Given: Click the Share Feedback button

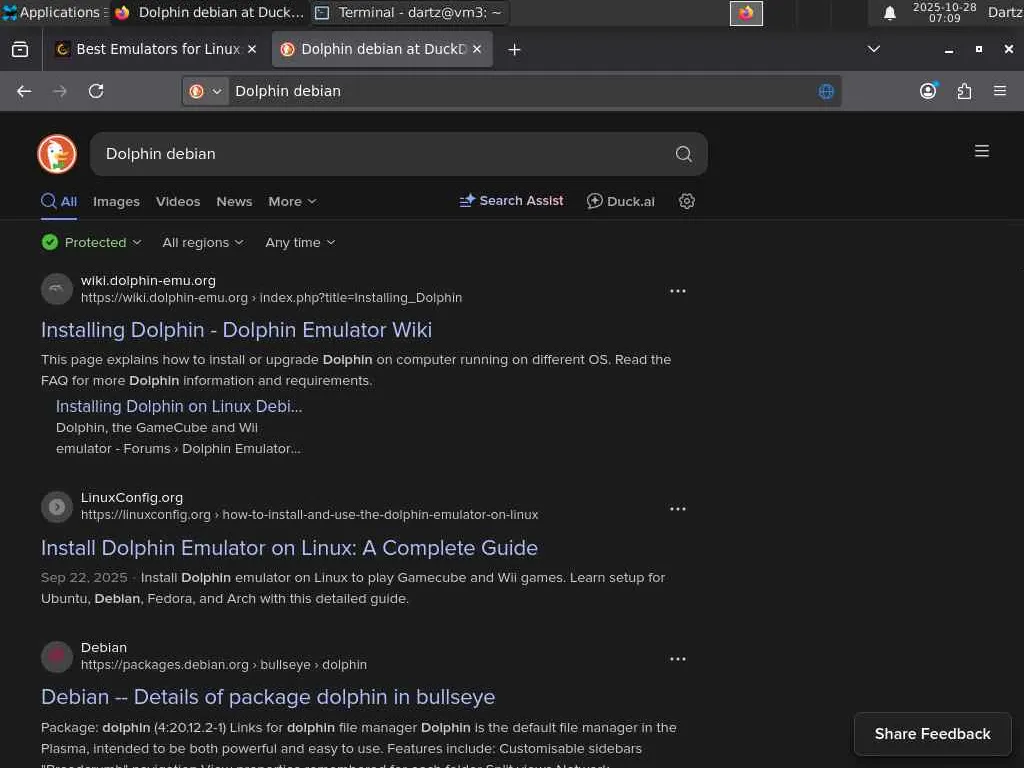Looking at the screenshot, I should click(x=932, y=734).
